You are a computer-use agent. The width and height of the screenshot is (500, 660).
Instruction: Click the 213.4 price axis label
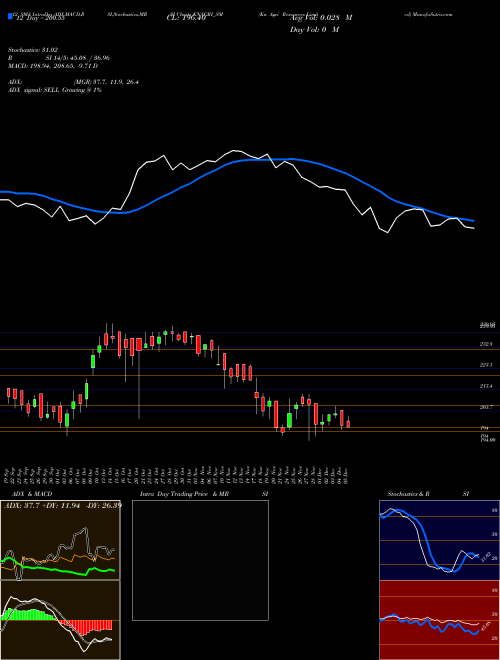coord(486,386)
